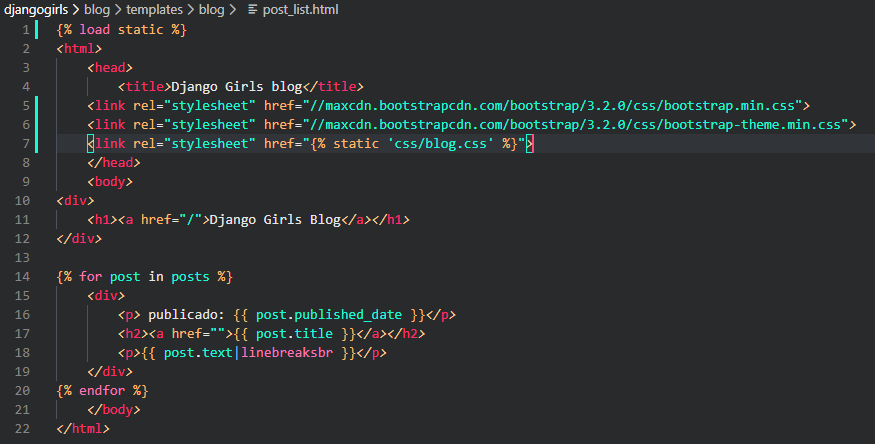Click the closing </head> tag
Viewport: 875px width, 444px height.
114,162
